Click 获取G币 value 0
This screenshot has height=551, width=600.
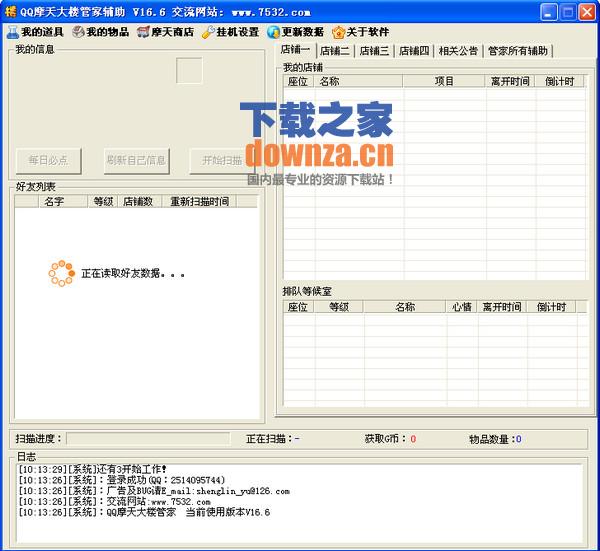point(413,439)
